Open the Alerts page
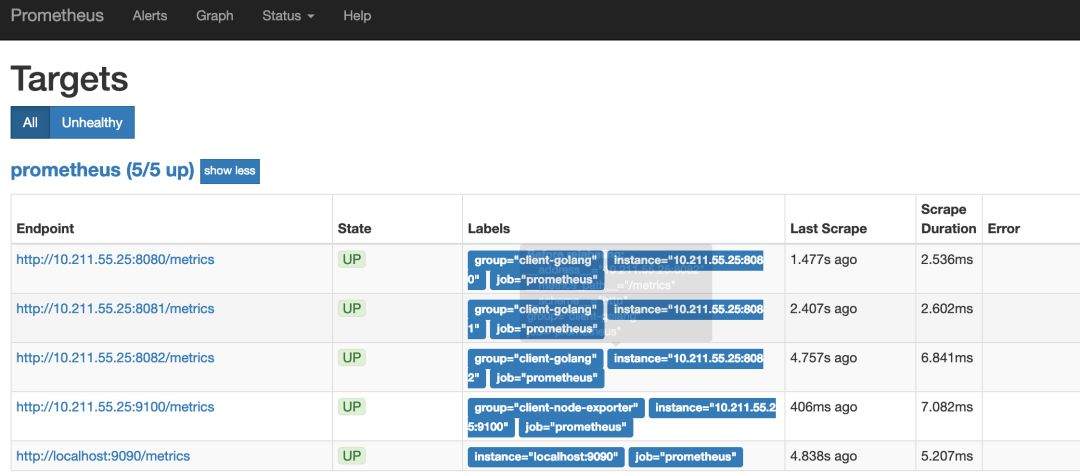This screenshot has height=476, width=1080. coord(150,16)
